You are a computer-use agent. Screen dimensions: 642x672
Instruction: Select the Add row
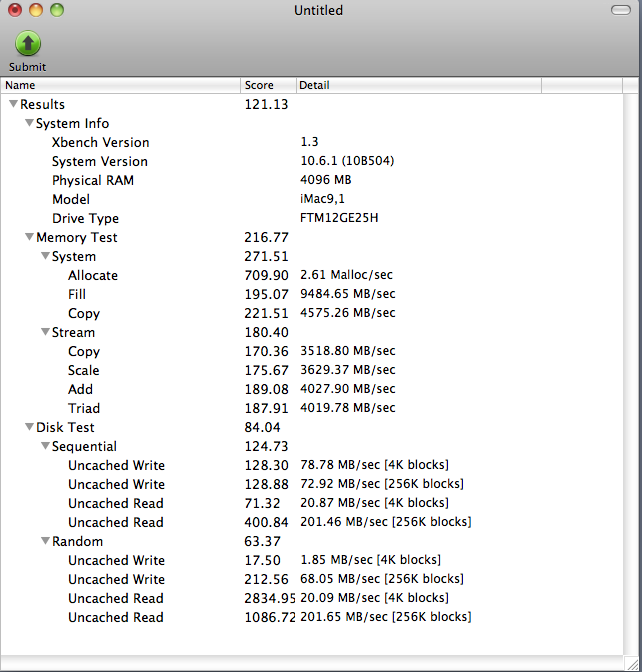tap(312, 389)
